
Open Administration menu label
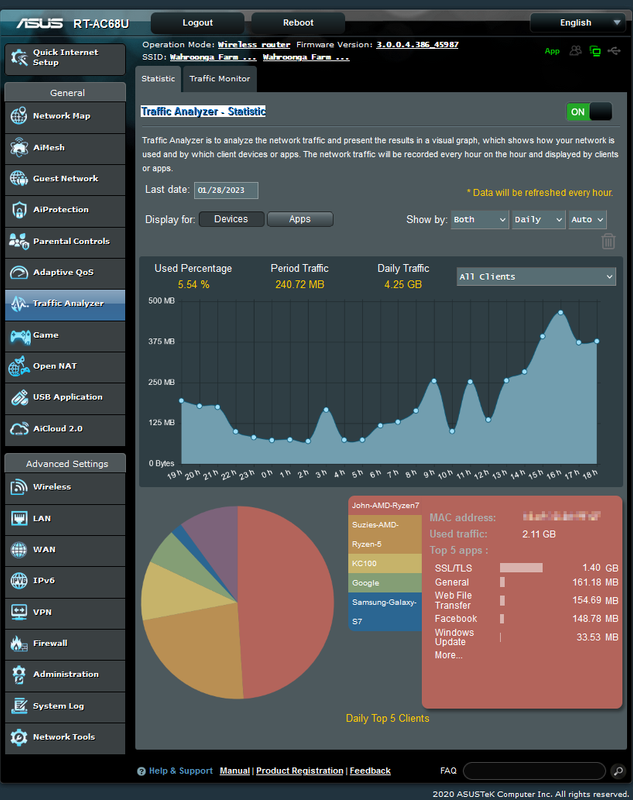[66, 674]
